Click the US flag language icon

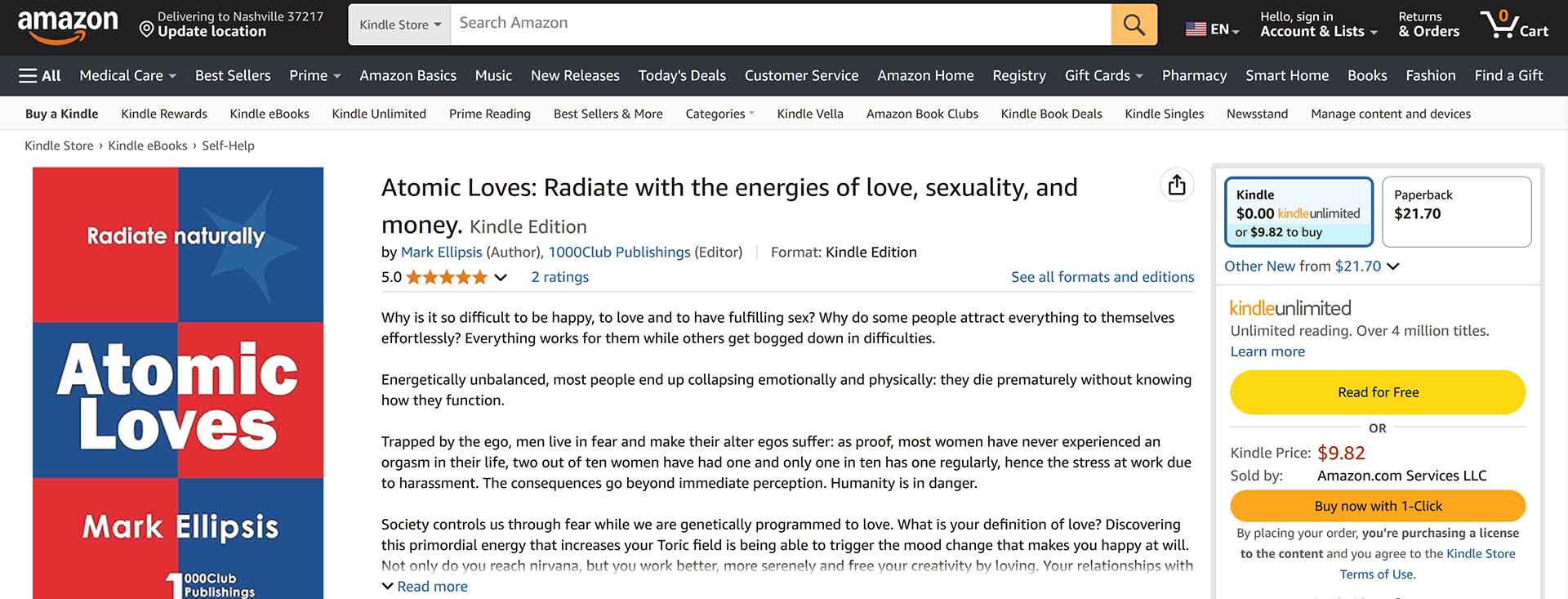click(1196, 29)
